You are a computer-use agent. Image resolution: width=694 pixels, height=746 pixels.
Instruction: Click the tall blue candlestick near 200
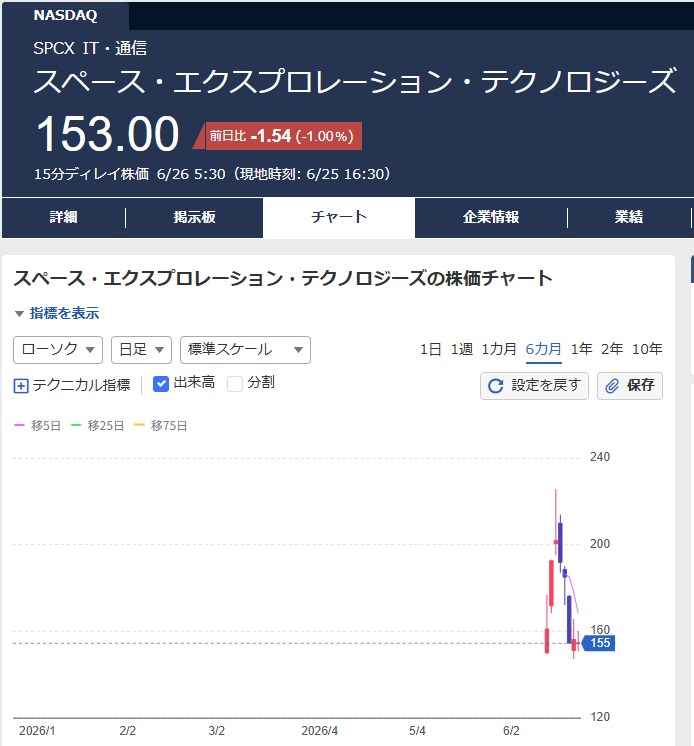pos(560,542)
